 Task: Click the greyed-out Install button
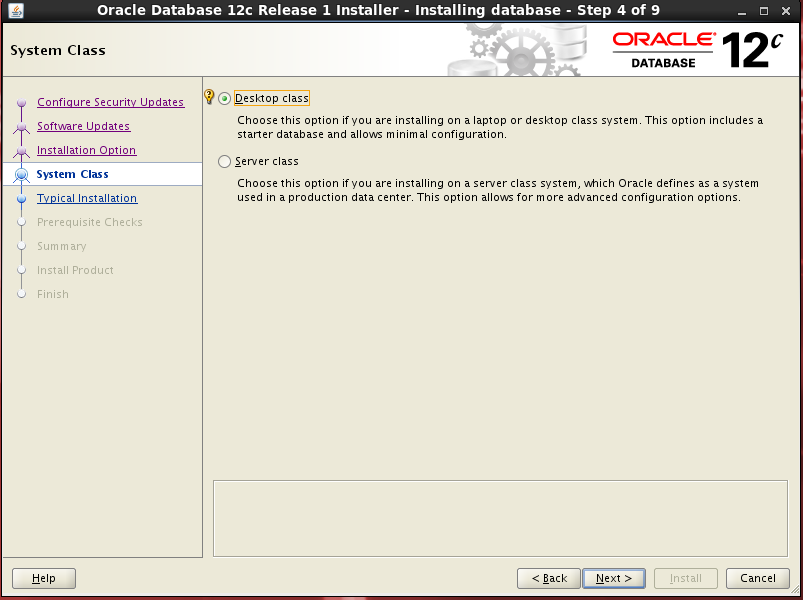(686, 578)
